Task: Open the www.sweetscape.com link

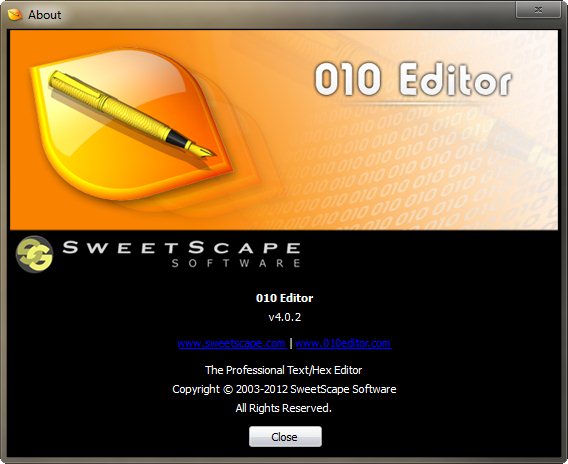Action: pos(232,343)
